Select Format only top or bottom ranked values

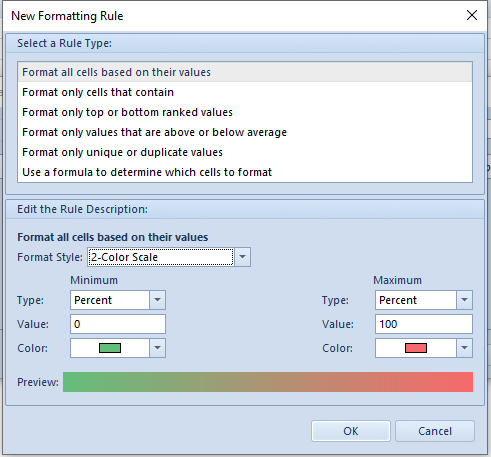pyautogui.click(x=245, y=112)
